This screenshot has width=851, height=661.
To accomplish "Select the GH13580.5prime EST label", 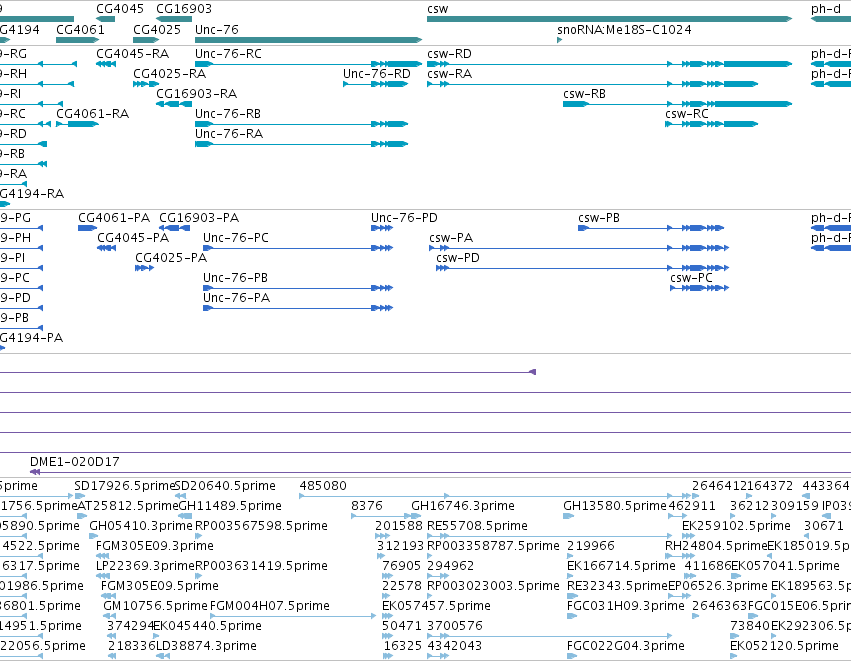I will (x=615, y=506).
